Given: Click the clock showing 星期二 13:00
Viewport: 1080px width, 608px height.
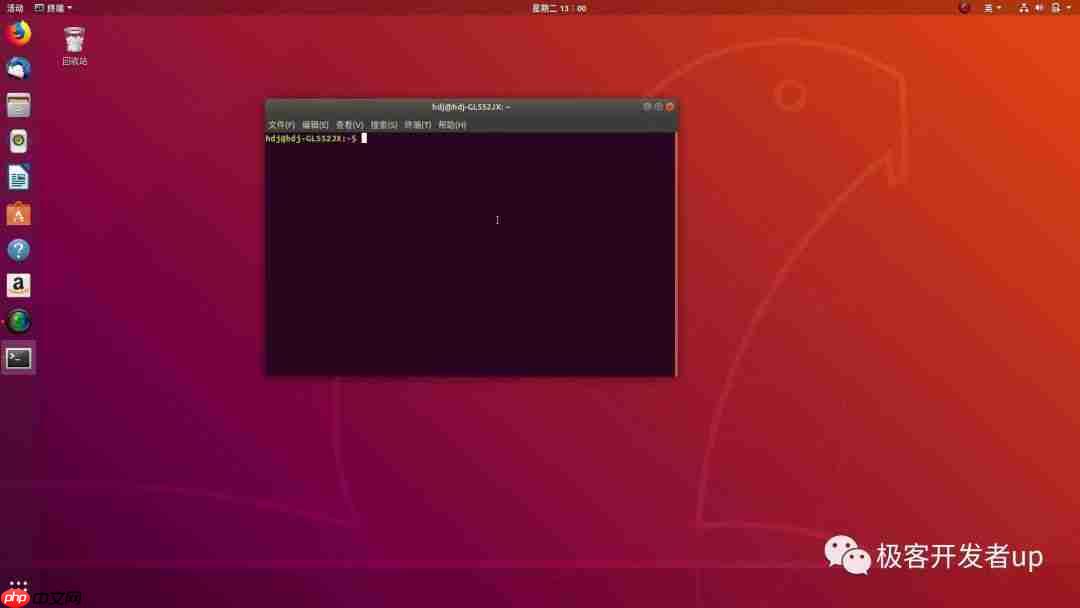Looking at the screenshot, I should pyautogui.click(x=559, y=8).
